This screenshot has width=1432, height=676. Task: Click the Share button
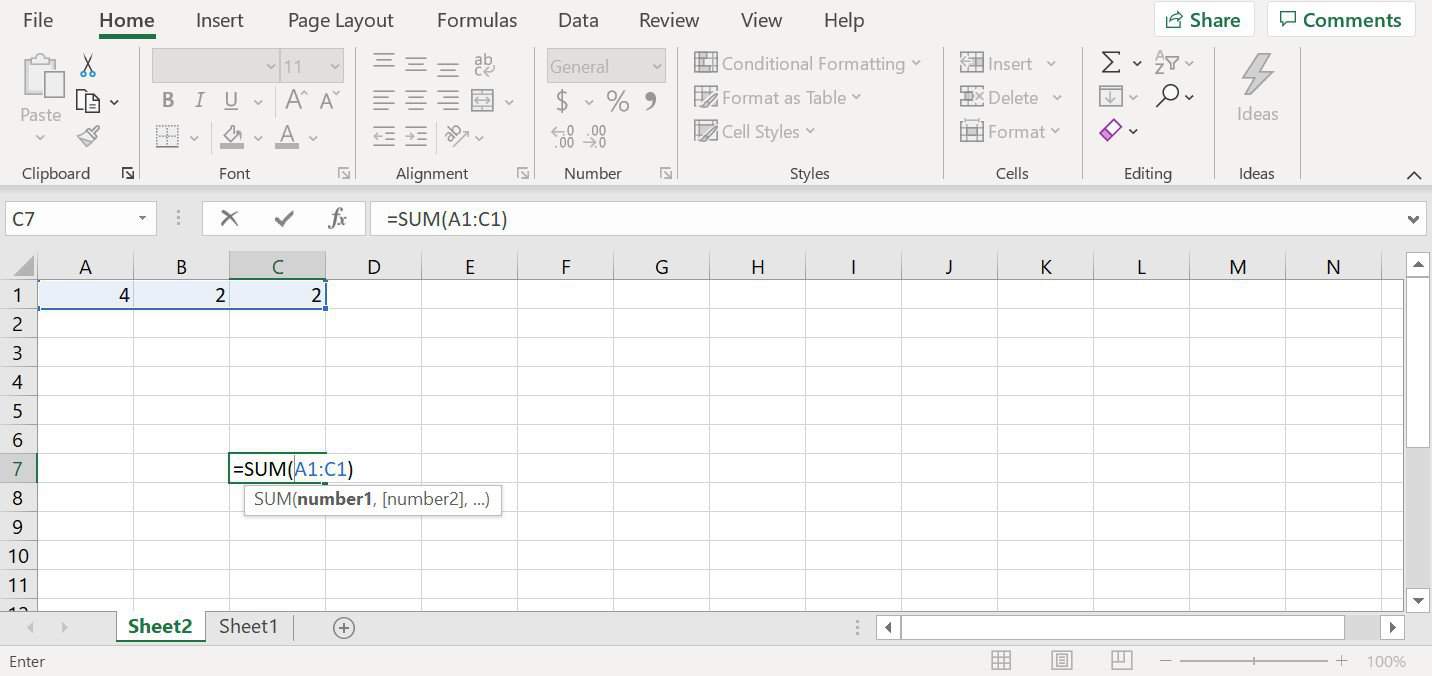(1203, 19)
